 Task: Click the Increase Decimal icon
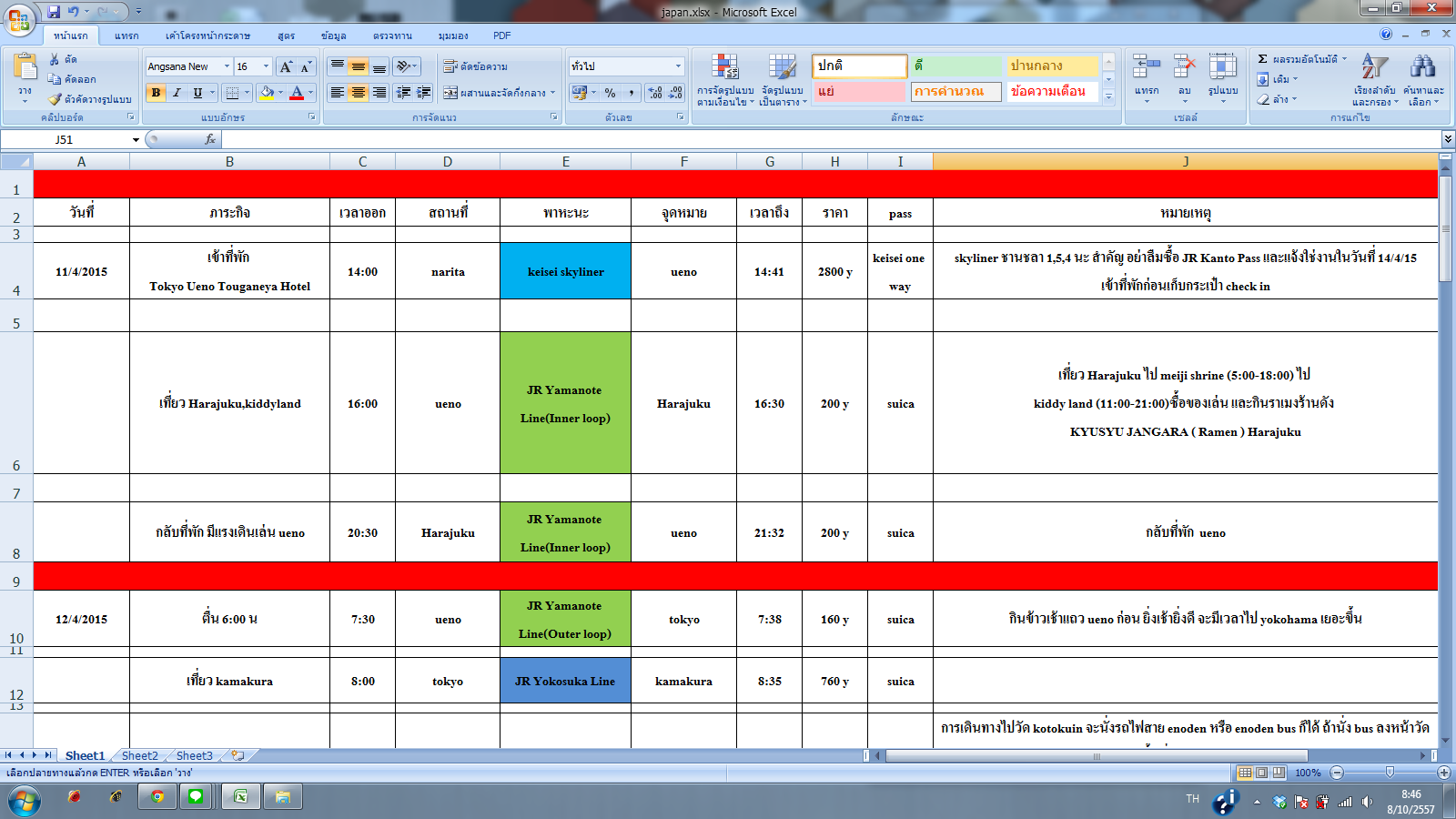click(654, 93)
